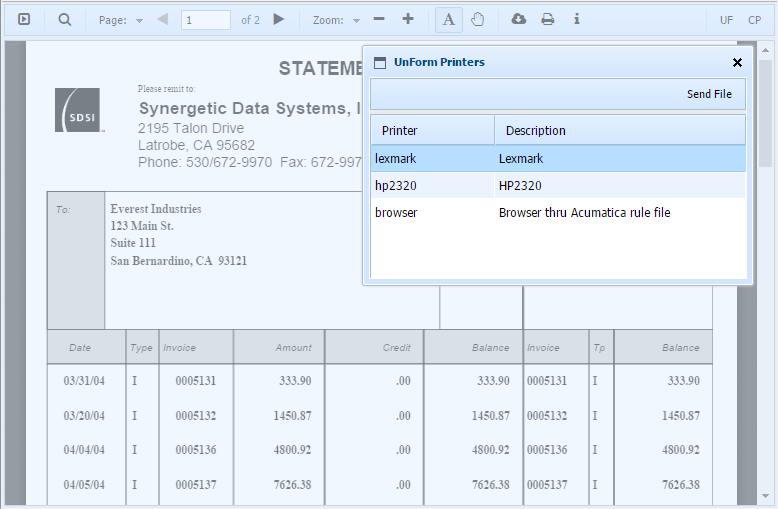Close the UnForm Printers dialog
Image resolution: width=778 pixels, height=509 pixels.
[737, 62]
